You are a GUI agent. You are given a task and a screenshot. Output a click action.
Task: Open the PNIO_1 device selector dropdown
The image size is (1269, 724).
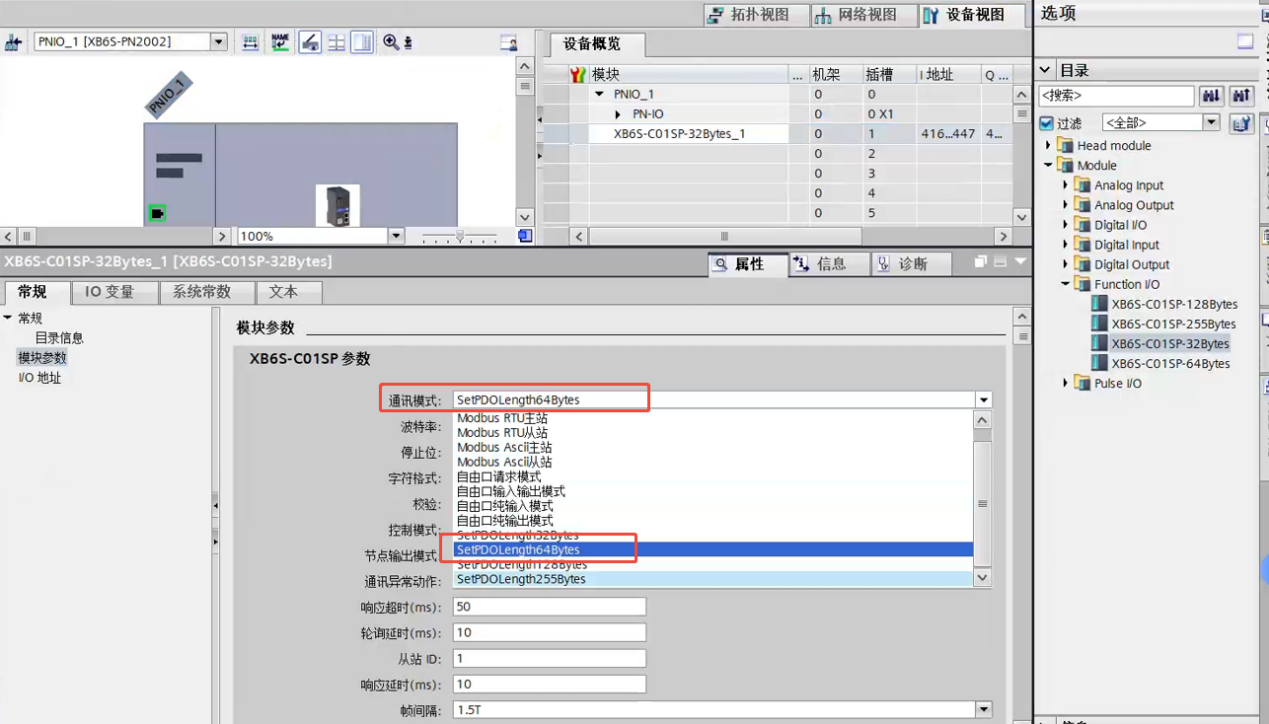tap(218, 42)
